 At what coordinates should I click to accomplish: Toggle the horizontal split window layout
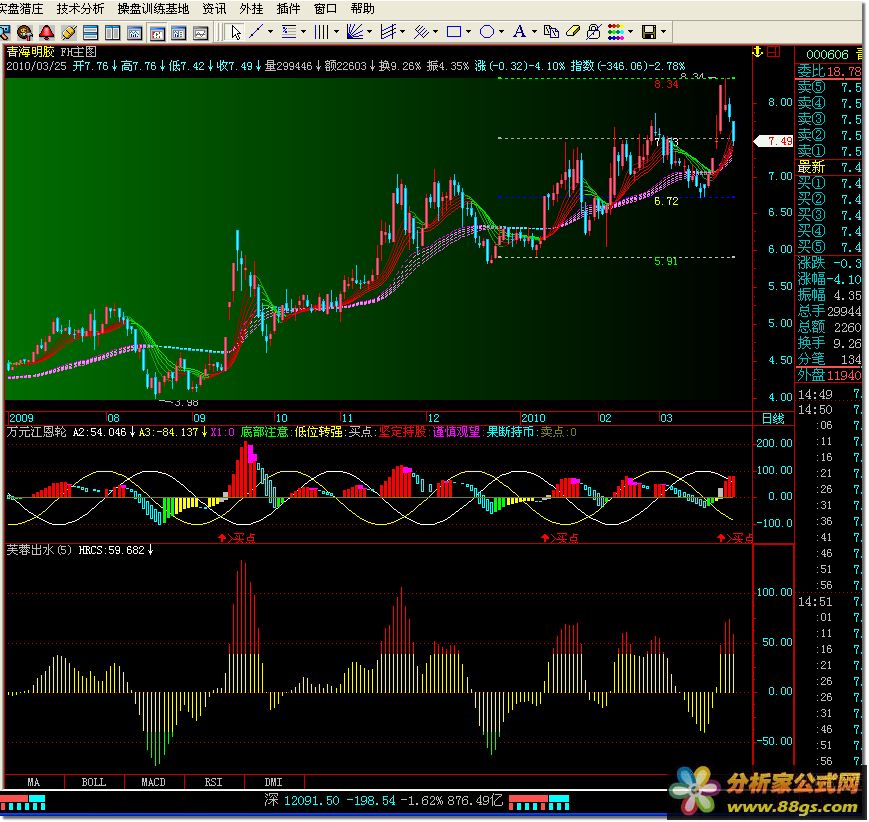90,32
